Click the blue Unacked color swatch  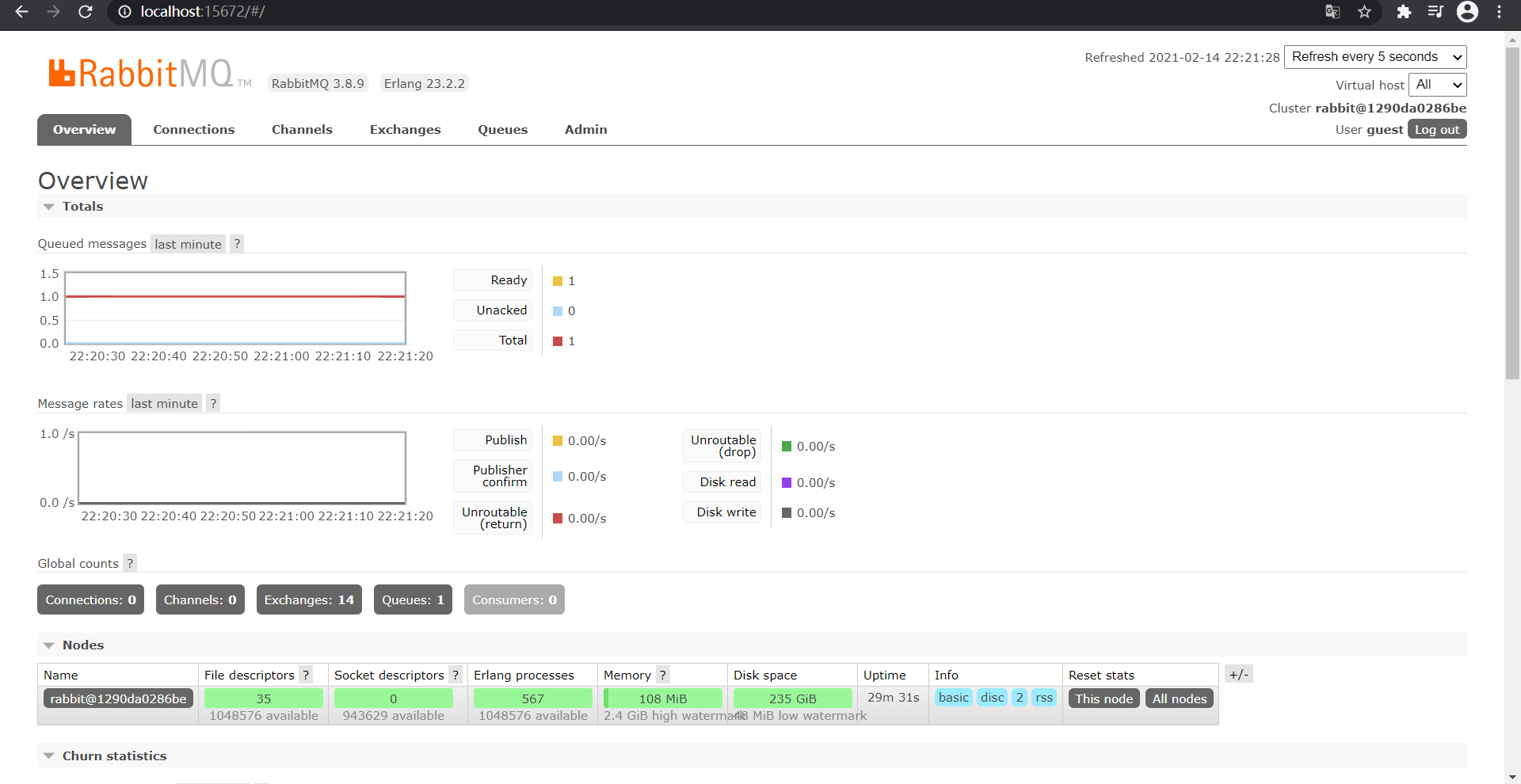tap(558, 311)
